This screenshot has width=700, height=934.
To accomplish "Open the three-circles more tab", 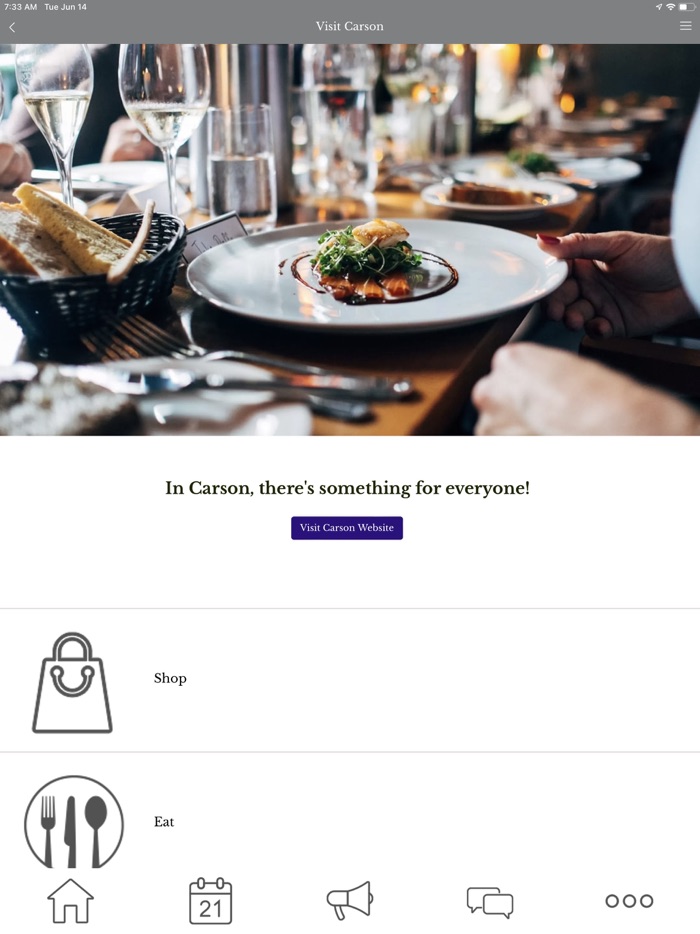I will coord(629,901).
